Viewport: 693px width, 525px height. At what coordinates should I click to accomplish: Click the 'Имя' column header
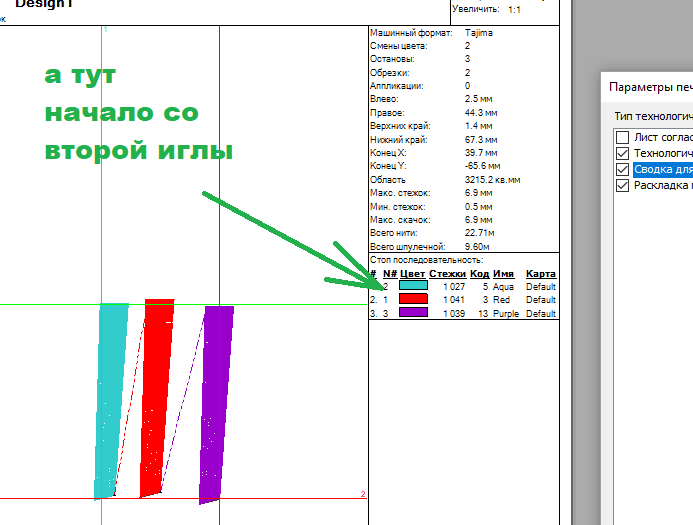[503, 274]
